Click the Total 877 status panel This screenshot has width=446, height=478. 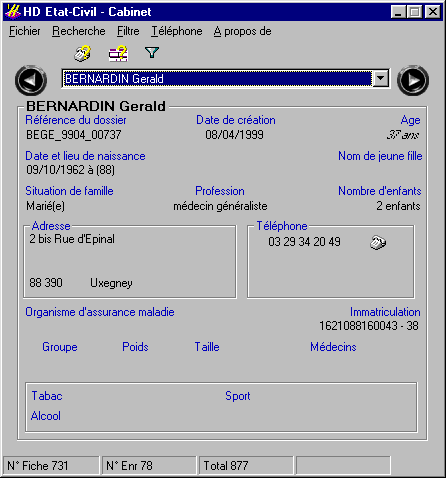click(x=246, y=465)
